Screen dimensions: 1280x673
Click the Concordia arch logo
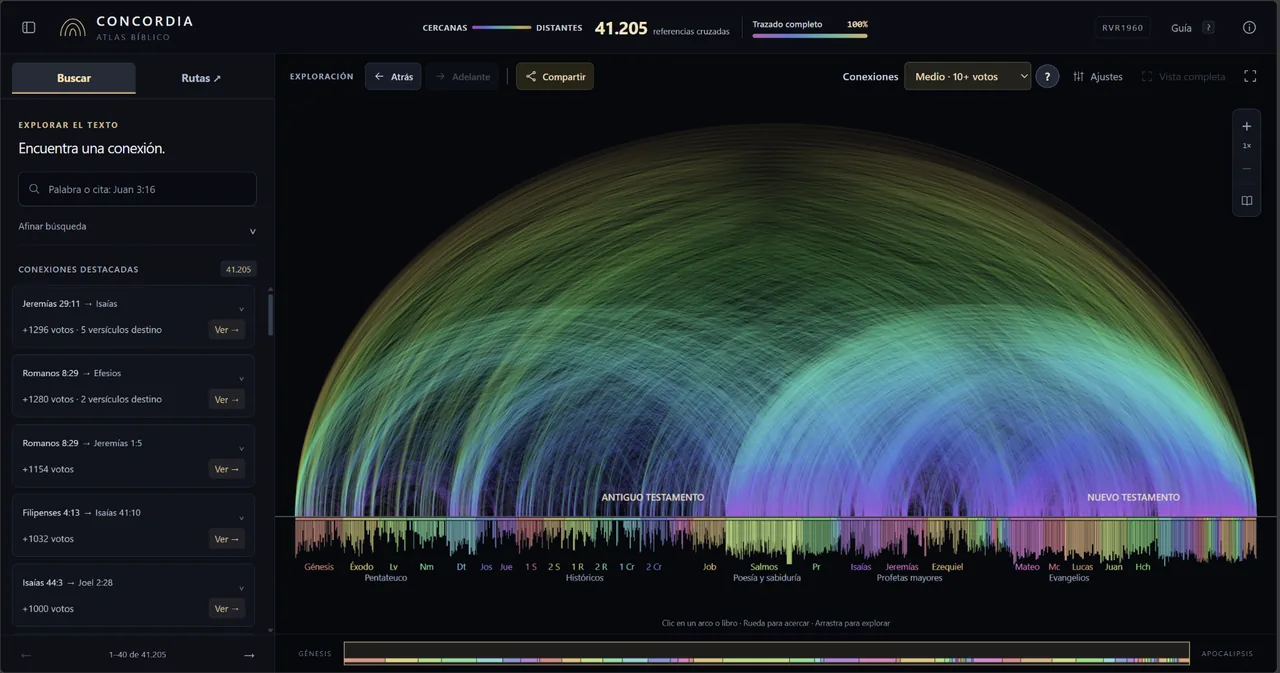[x=73, y=28]
